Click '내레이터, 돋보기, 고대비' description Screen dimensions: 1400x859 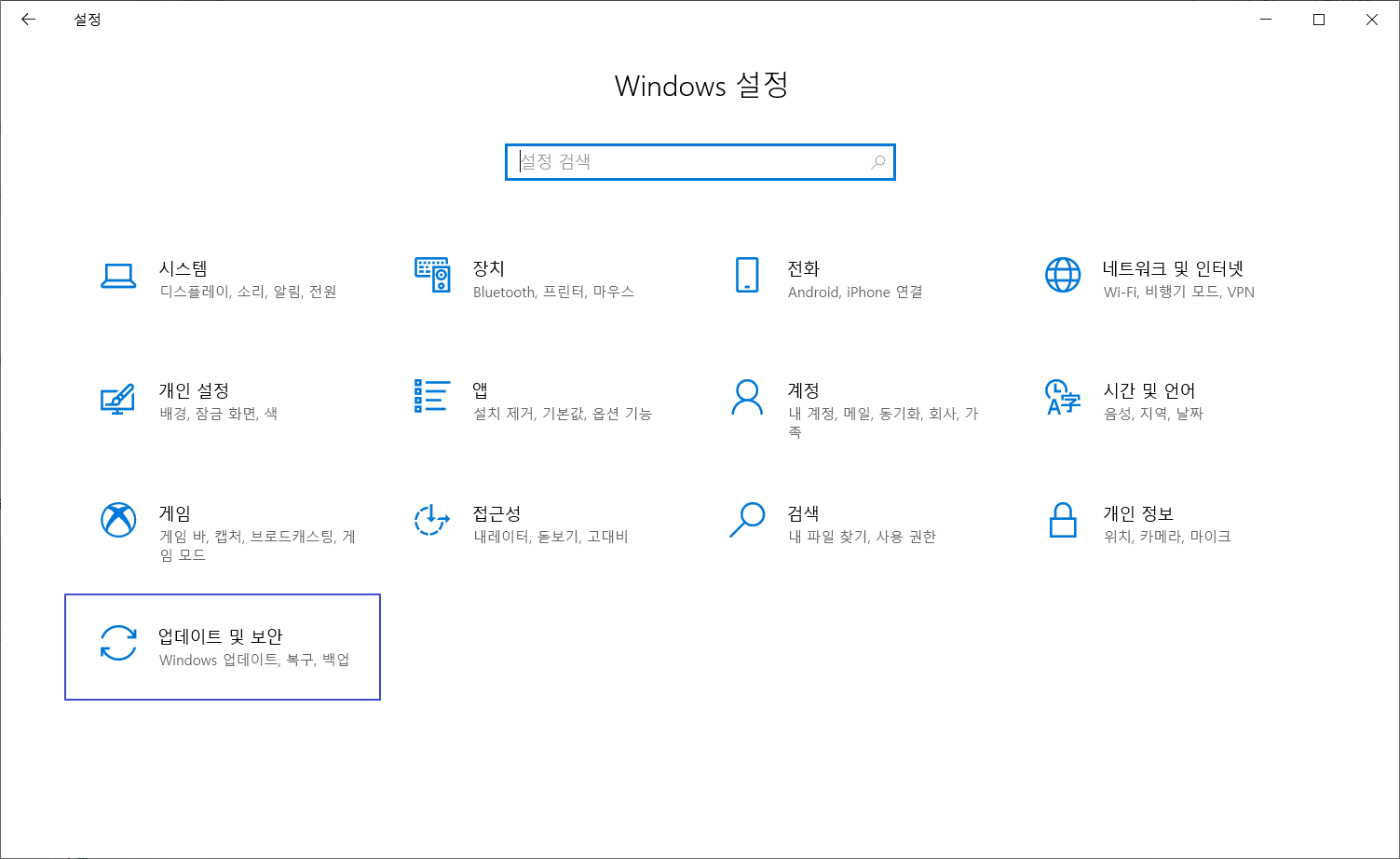point(551,537)
